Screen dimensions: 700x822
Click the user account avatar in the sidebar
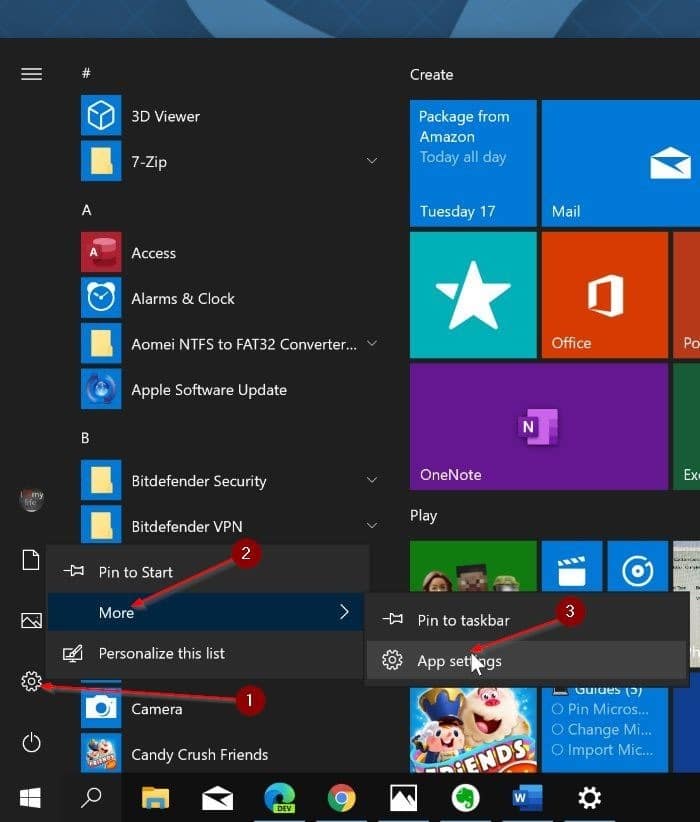(x=31, y=500)
